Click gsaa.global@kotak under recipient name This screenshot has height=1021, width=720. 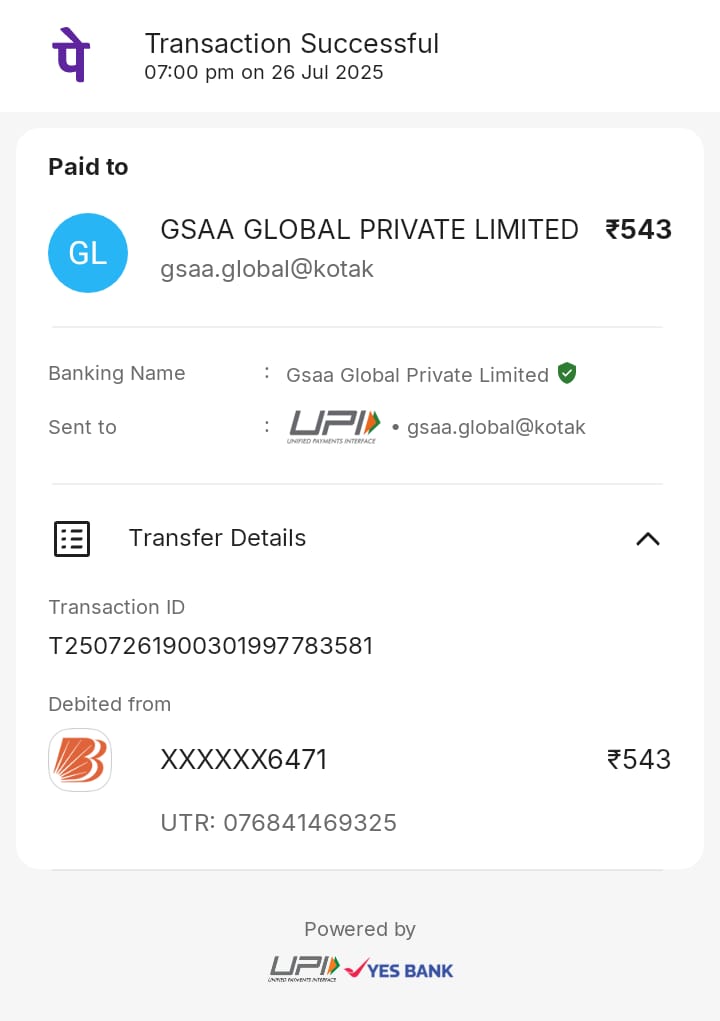[267, 269]
